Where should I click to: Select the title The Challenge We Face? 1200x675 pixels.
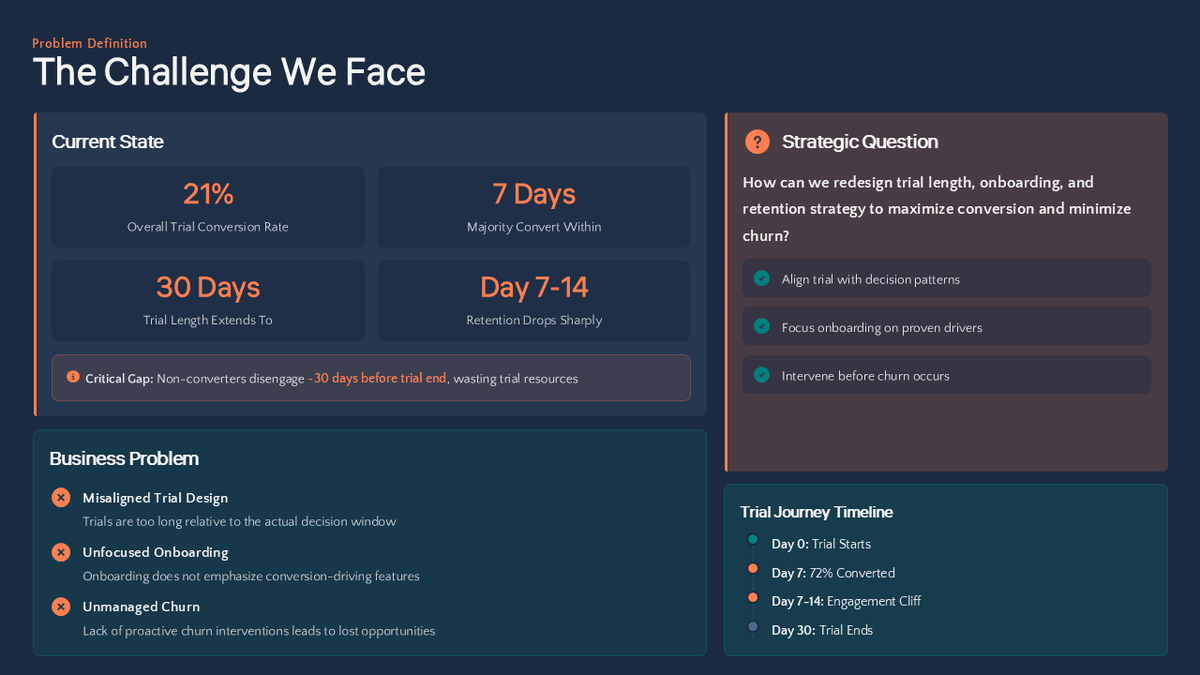pos(229,72)
